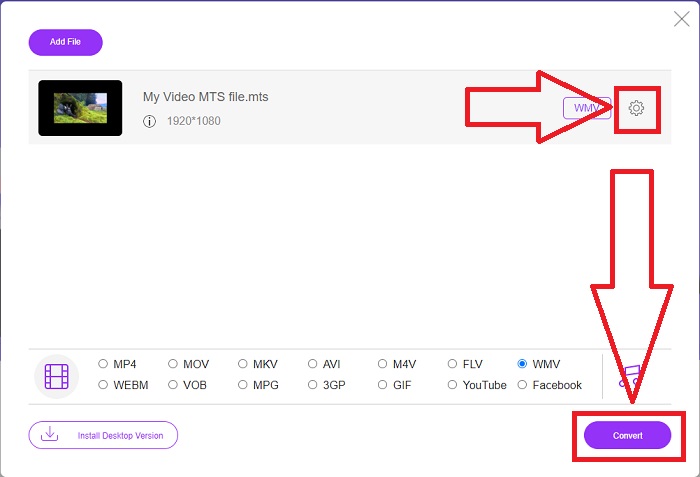700x477 pixels.
Task: Click the WMV output format badge
Action: [586, 108]
